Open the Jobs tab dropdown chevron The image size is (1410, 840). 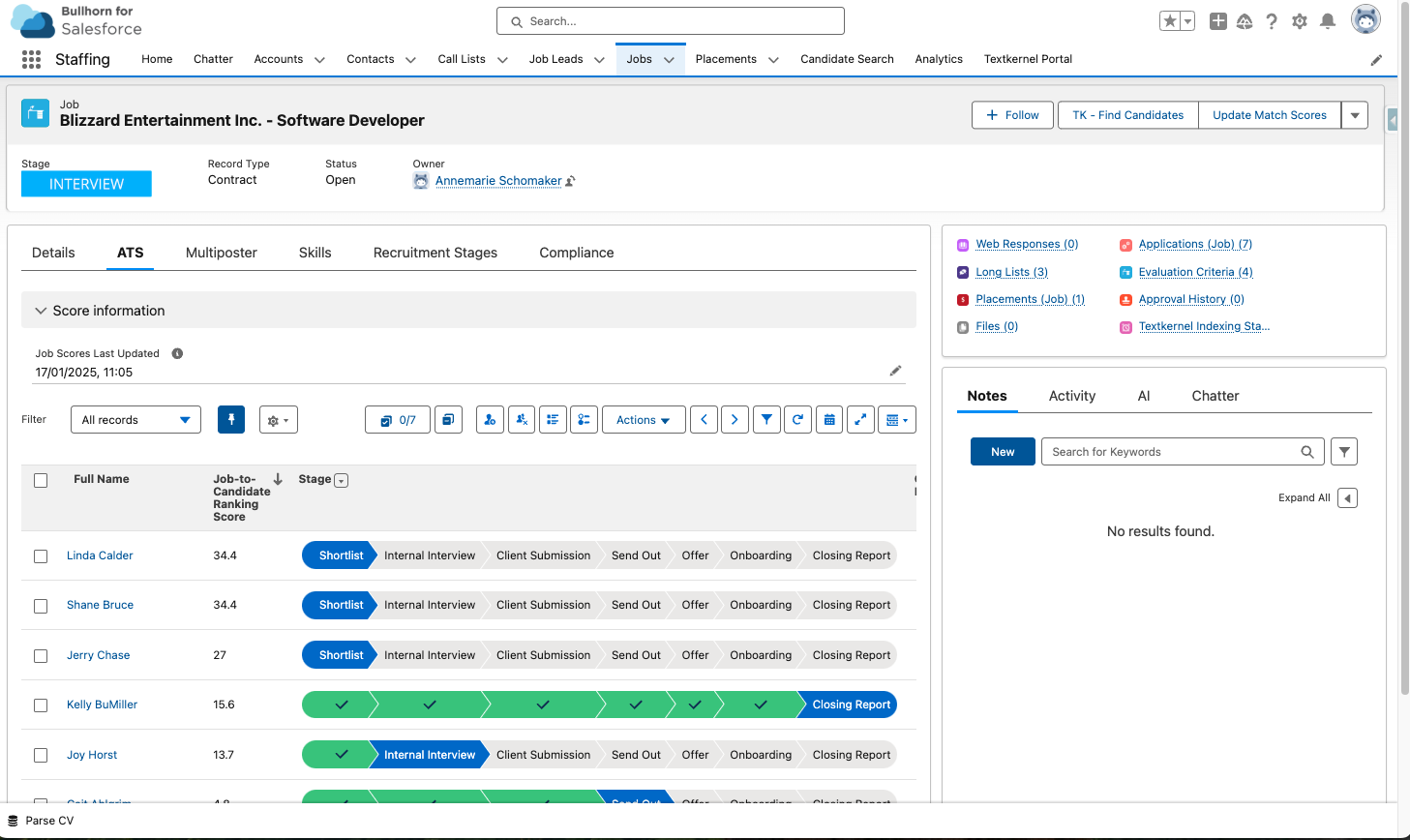click(669, 60)
